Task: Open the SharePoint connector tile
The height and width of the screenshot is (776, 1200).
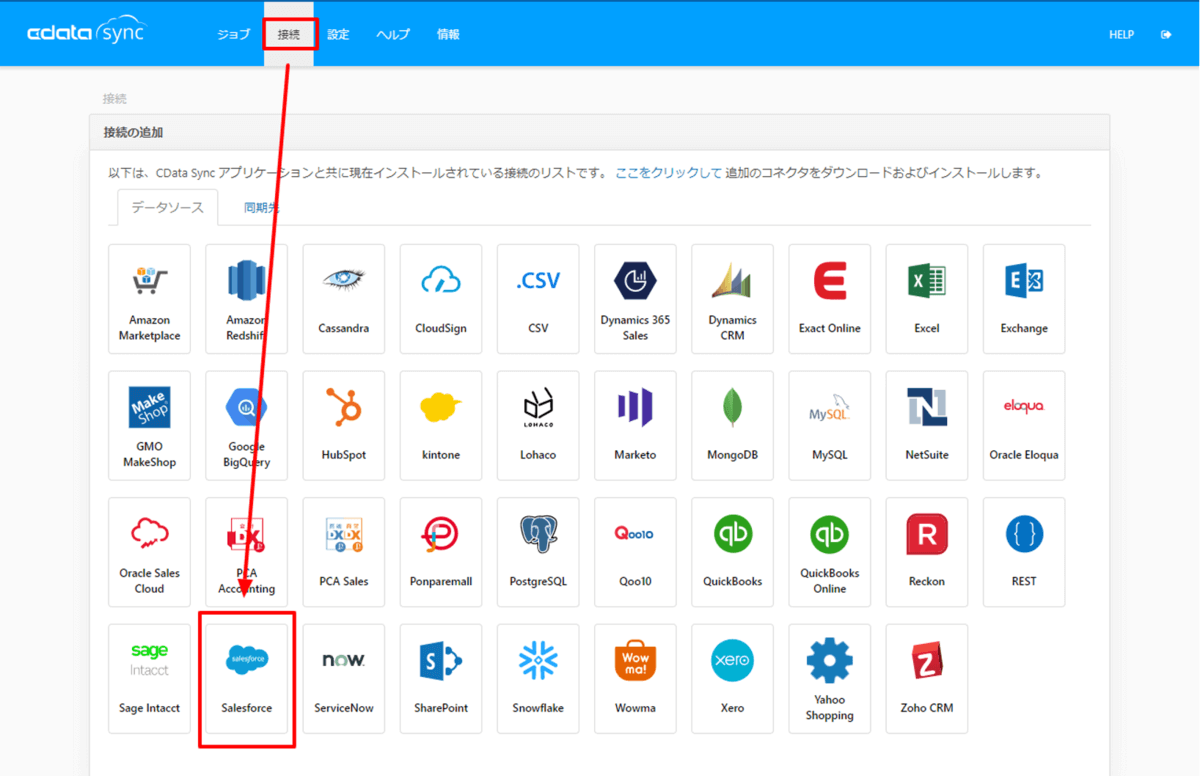Action: pyautogui.click(x=441, y=679)
